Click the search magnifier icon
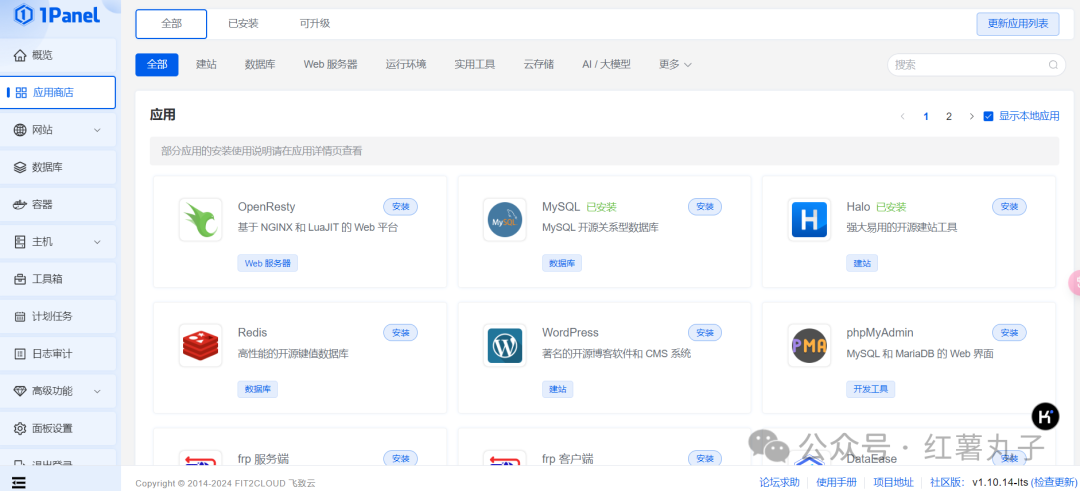 [x=1052, y=65]
